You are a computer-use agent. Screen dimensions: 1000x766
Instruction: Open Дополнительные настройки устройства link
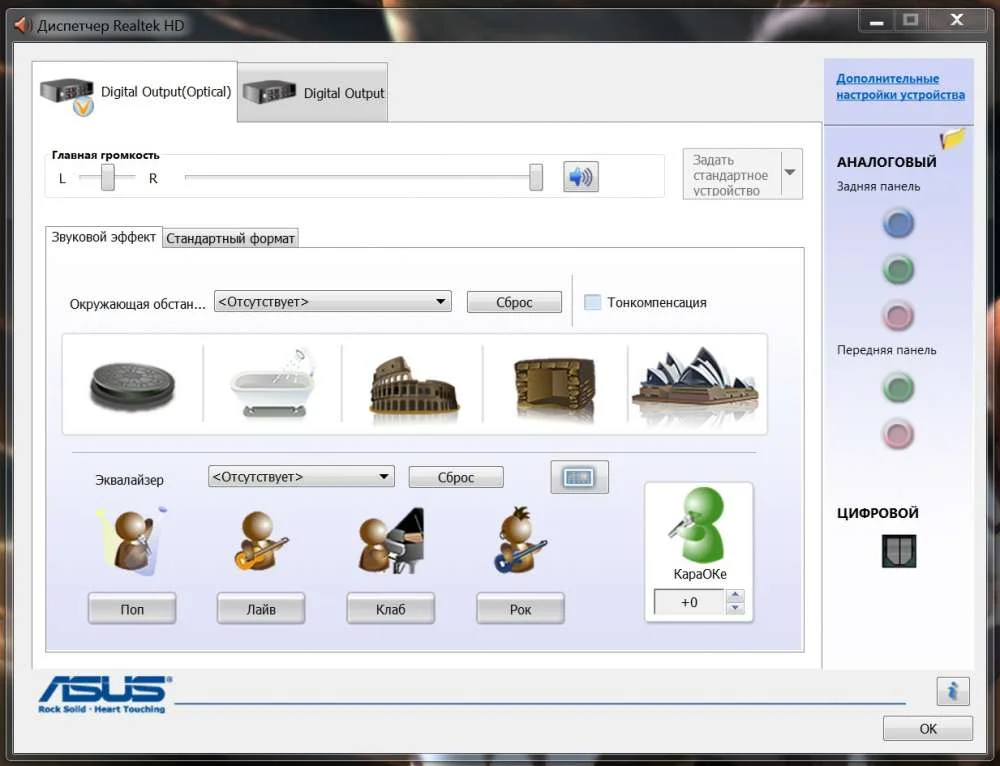tap(900, 87)
